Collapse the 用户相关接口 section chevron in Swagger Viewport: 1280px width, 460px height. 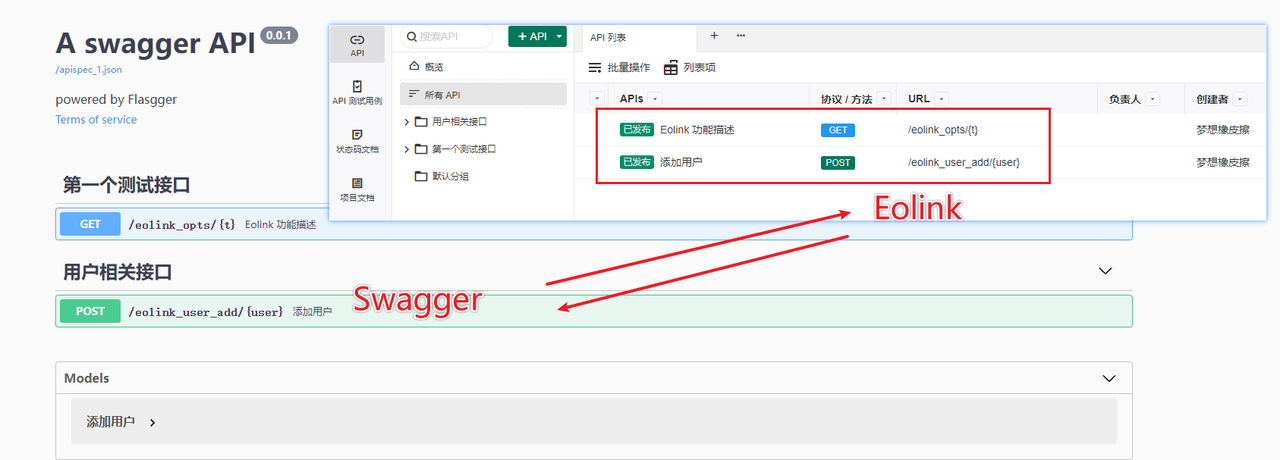pyautogui.click(x=1105, y=271)
